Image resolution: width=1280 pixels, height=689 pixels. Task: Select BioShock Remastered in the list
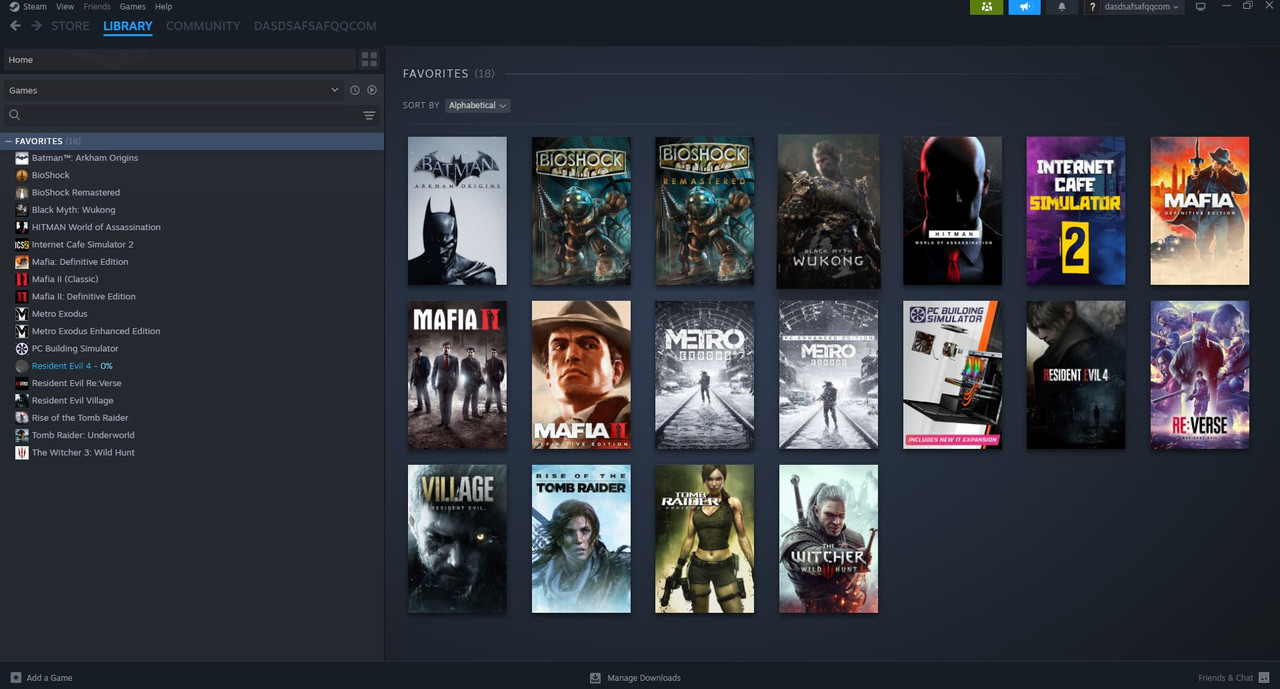click(76, 193)
